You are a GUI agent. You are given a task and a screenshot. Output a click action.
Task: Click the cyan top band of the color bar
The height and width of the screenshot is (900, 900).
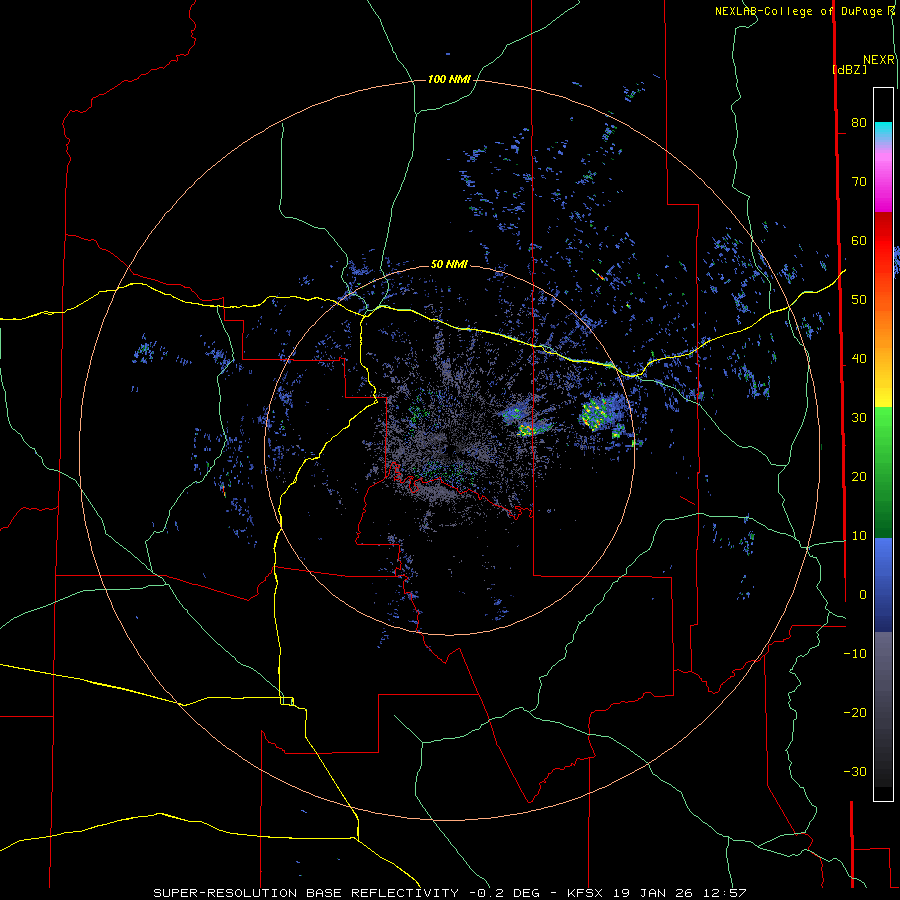(883, 130)
